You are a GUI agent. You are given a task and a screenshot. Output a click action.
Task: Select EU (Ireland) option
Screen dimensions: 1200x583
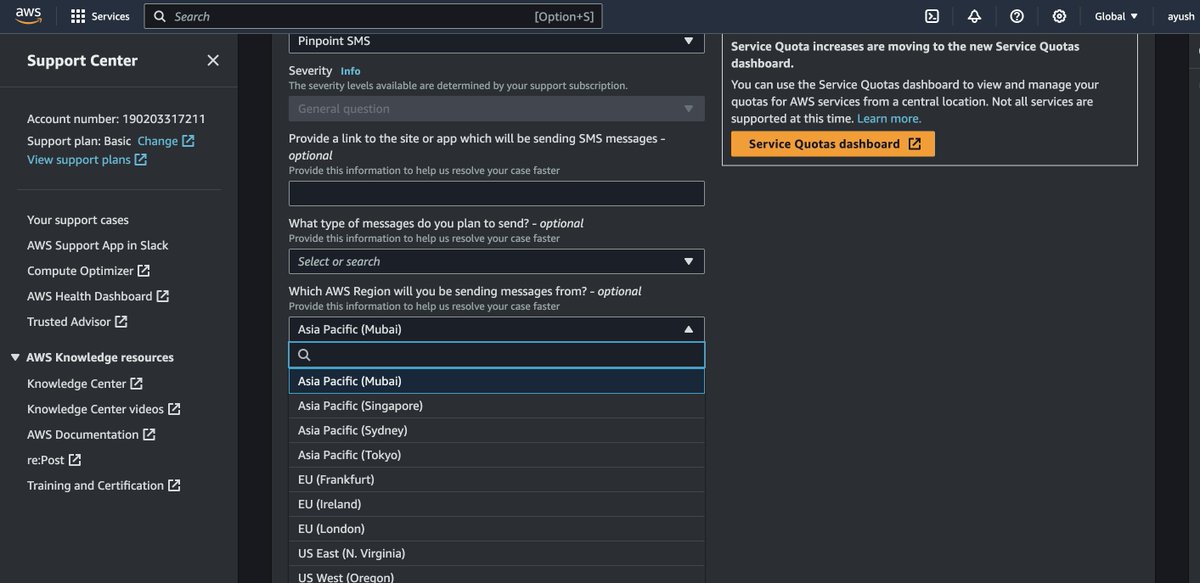496,504
